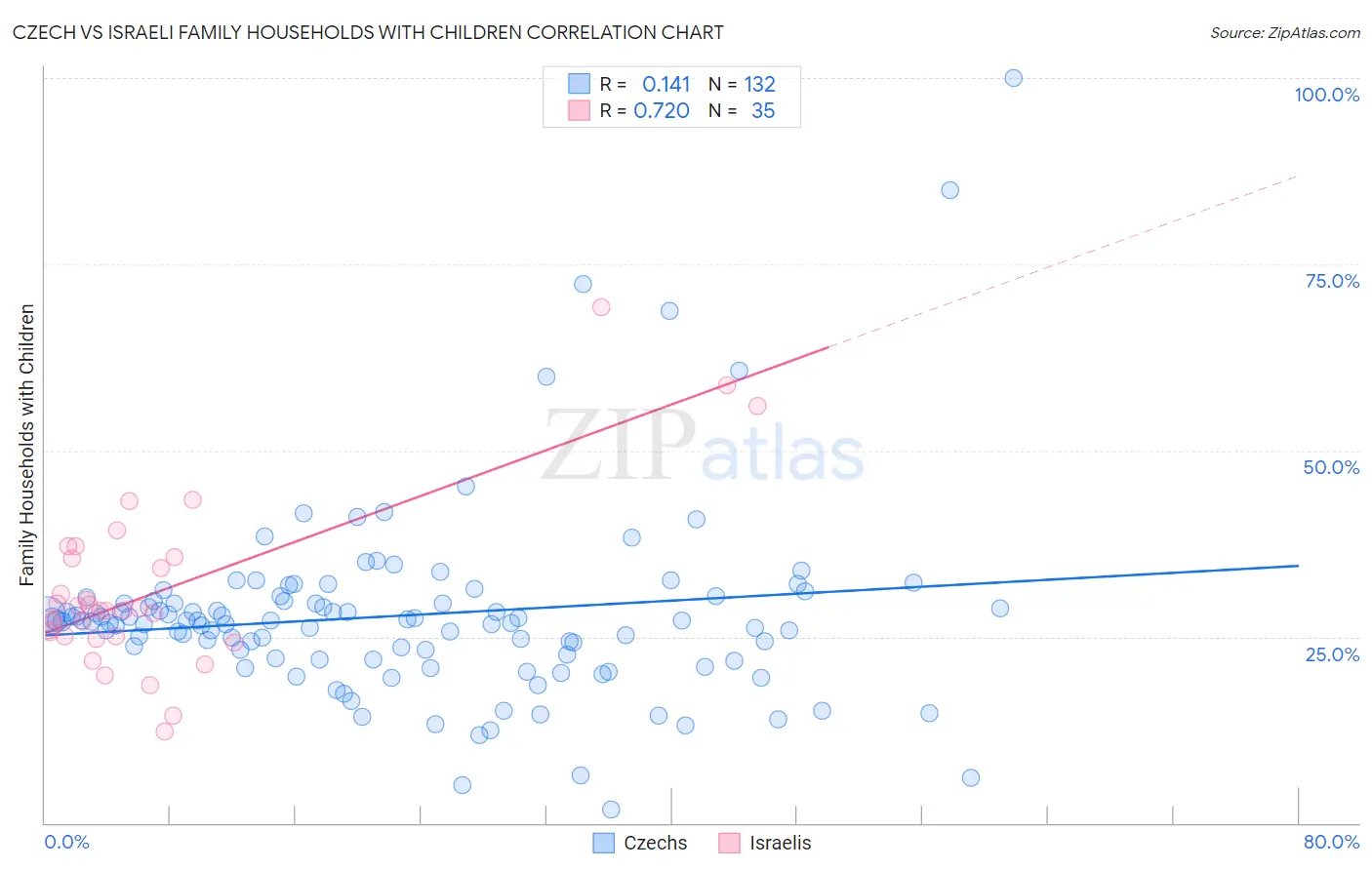
Task: Click the ZIPatlas watermark logo
Action: pos(703,446)
